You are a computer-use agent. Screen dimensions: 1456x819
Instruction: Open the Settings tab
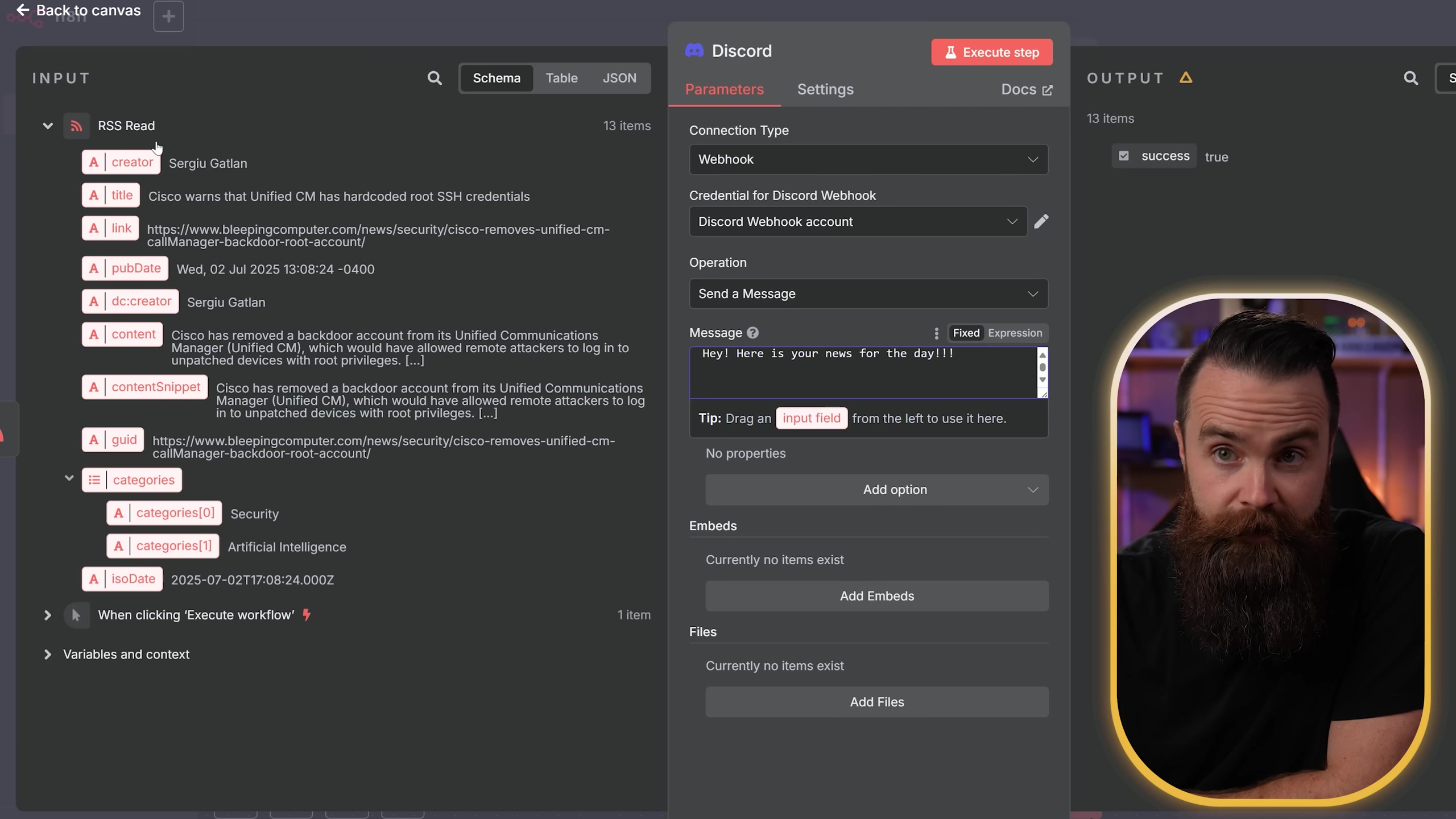[x=825, y=89]
